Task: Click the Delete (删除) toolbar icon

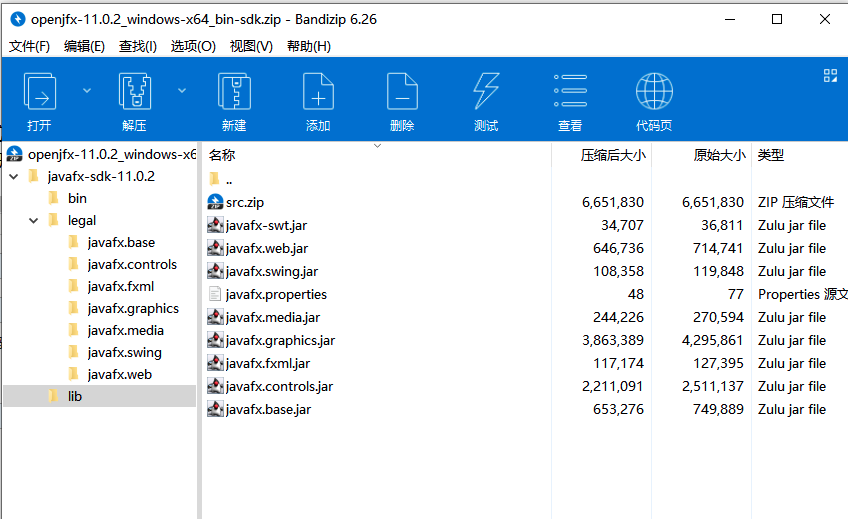Action: pyautogui.click(x=402, y=92)
